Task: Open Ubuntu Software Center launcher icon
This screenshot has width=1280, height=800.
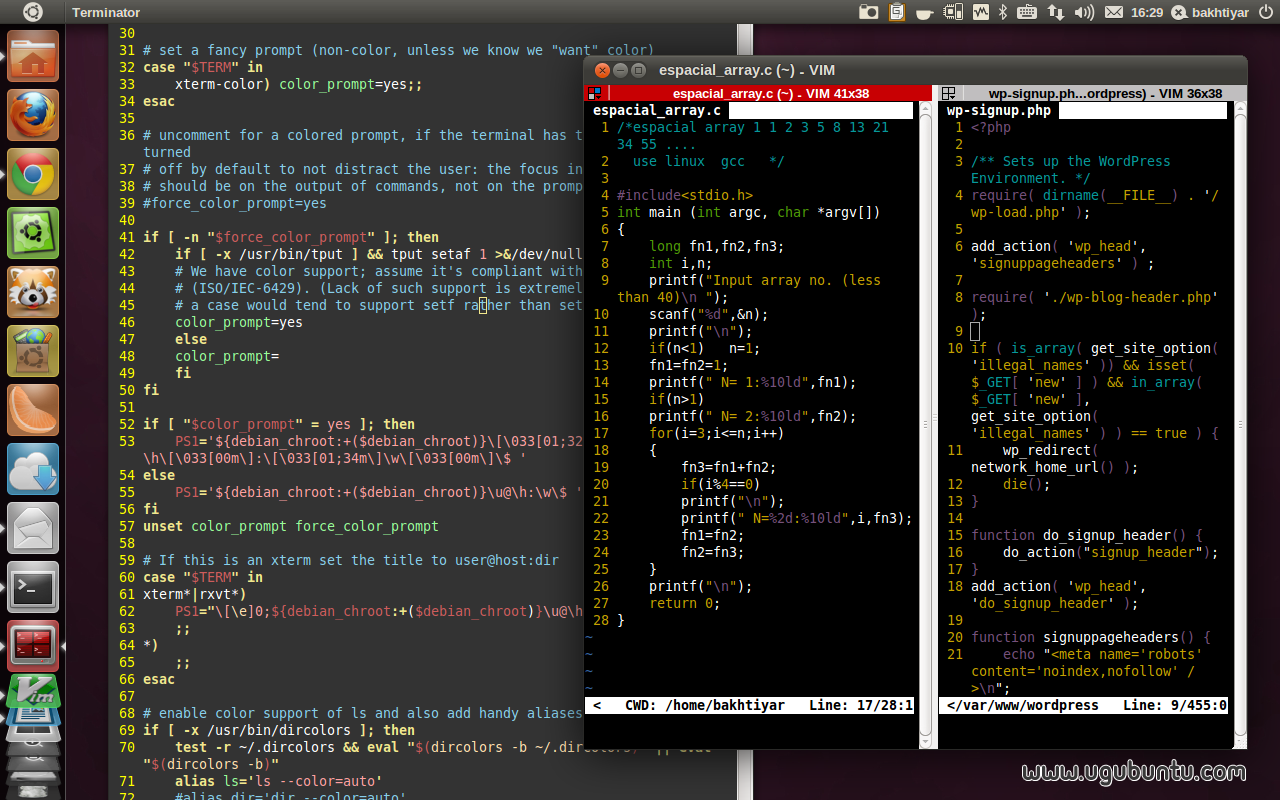Action: pyautogui.click(x=33, y=351)
